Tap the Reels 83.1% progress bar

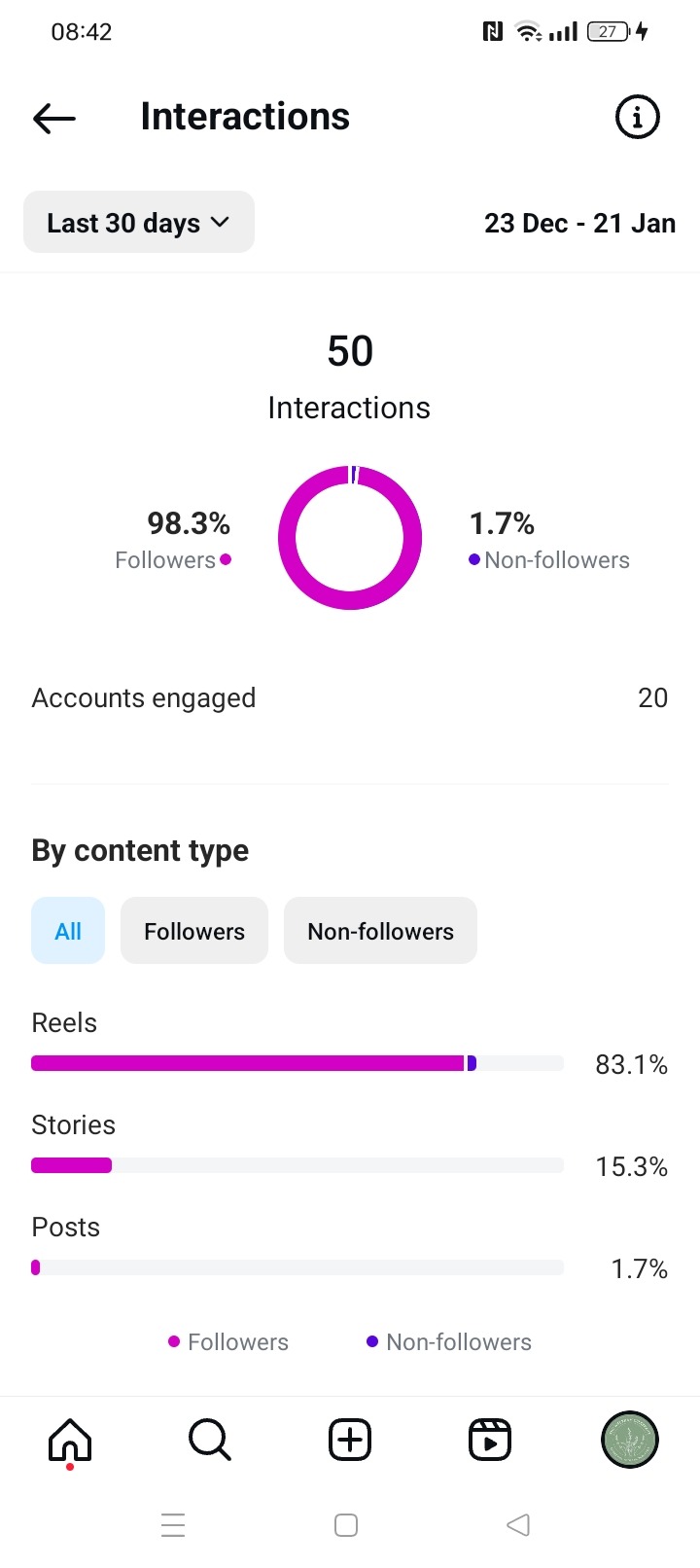tap(297, 1063)
